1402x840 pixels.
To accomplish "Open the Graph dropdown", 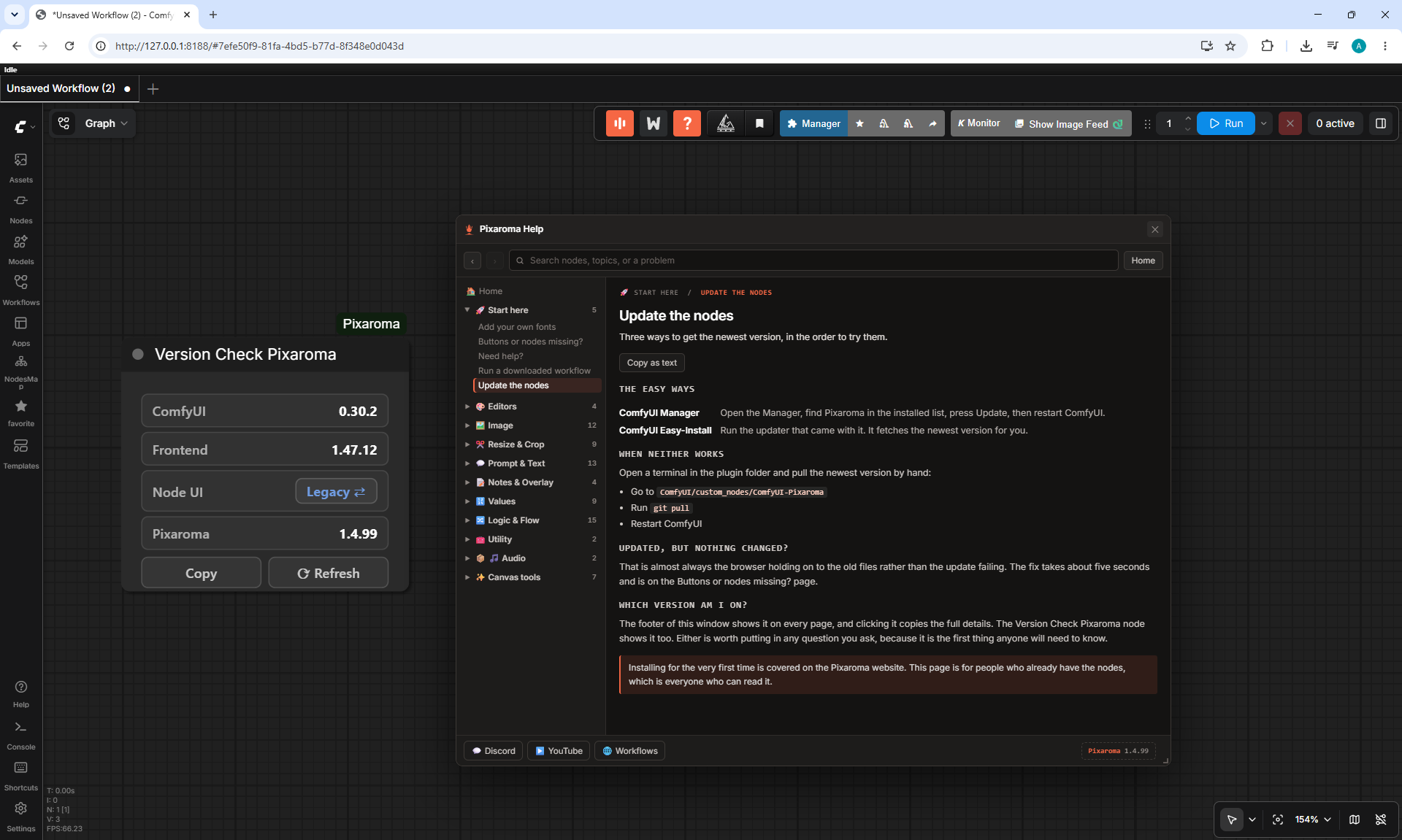I will [106, 123].
